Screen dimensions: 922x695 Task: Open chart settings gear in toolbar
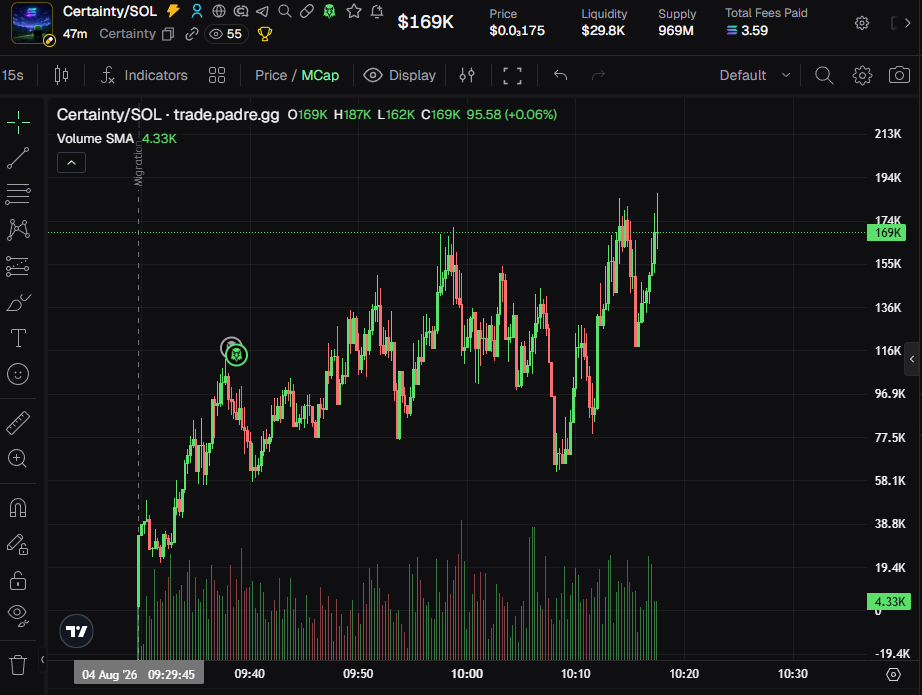(862, 75)
